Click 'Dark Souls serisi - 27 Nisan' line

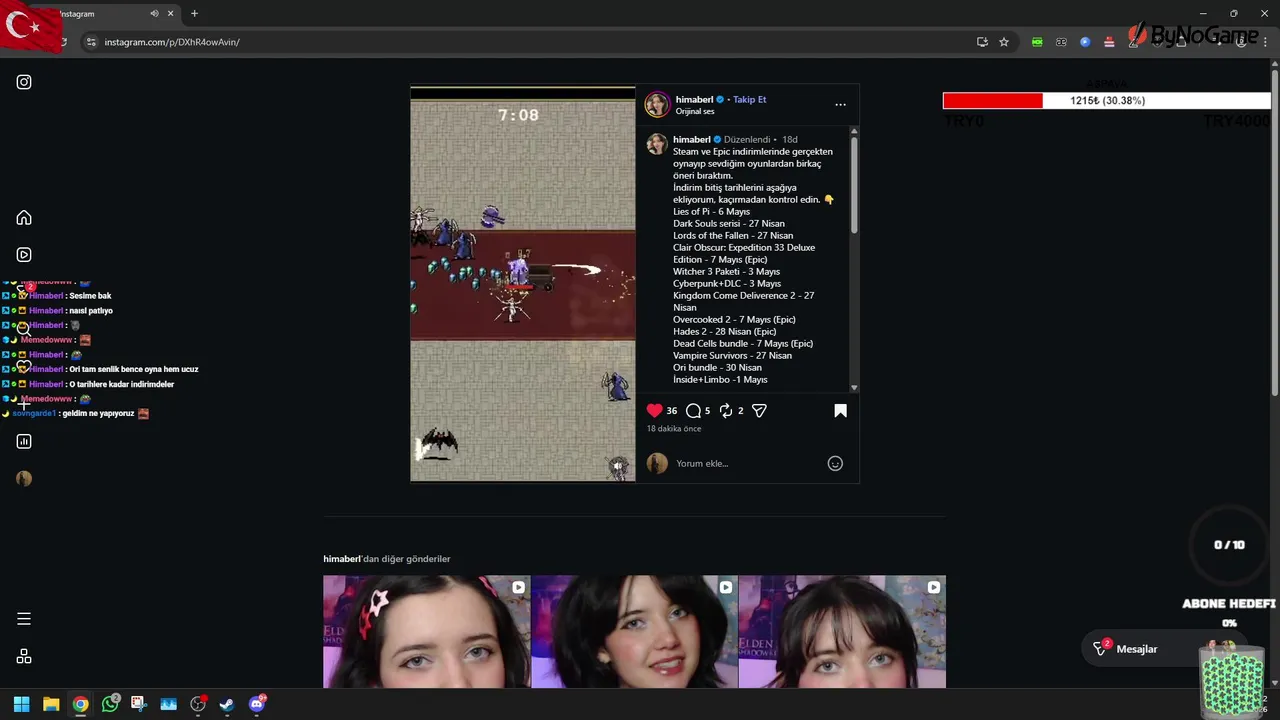(729, 224)
